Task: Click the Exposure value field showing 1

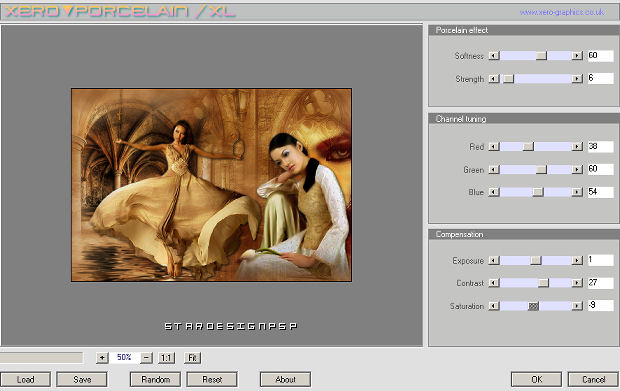Action: point(600,260)
